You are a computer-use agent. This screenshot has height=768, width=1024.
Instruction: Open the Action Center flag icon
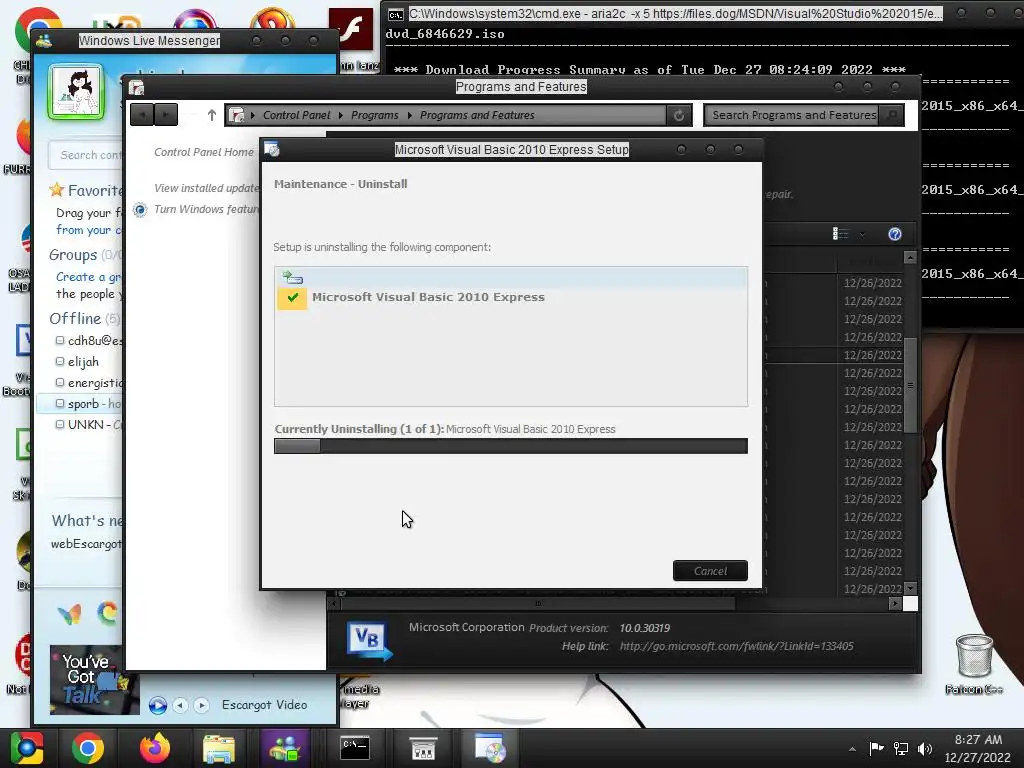(876, 748)
